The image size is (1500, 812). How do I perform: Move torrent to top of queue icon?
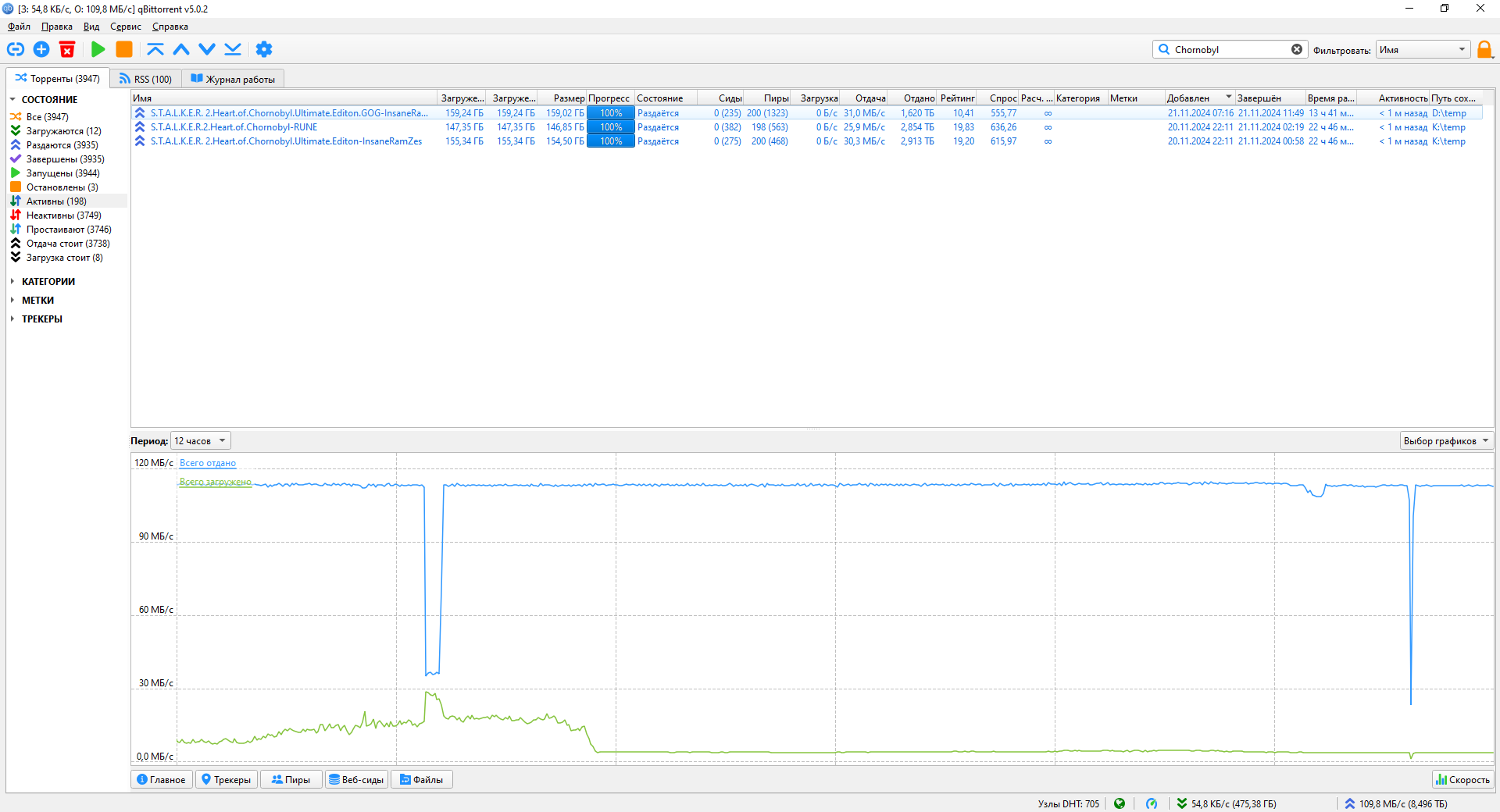[155, 49]
